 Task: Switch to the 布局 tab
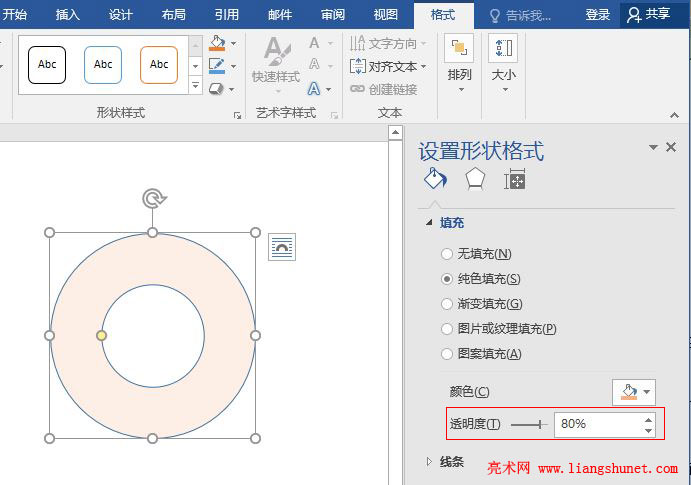click(174, 15)
